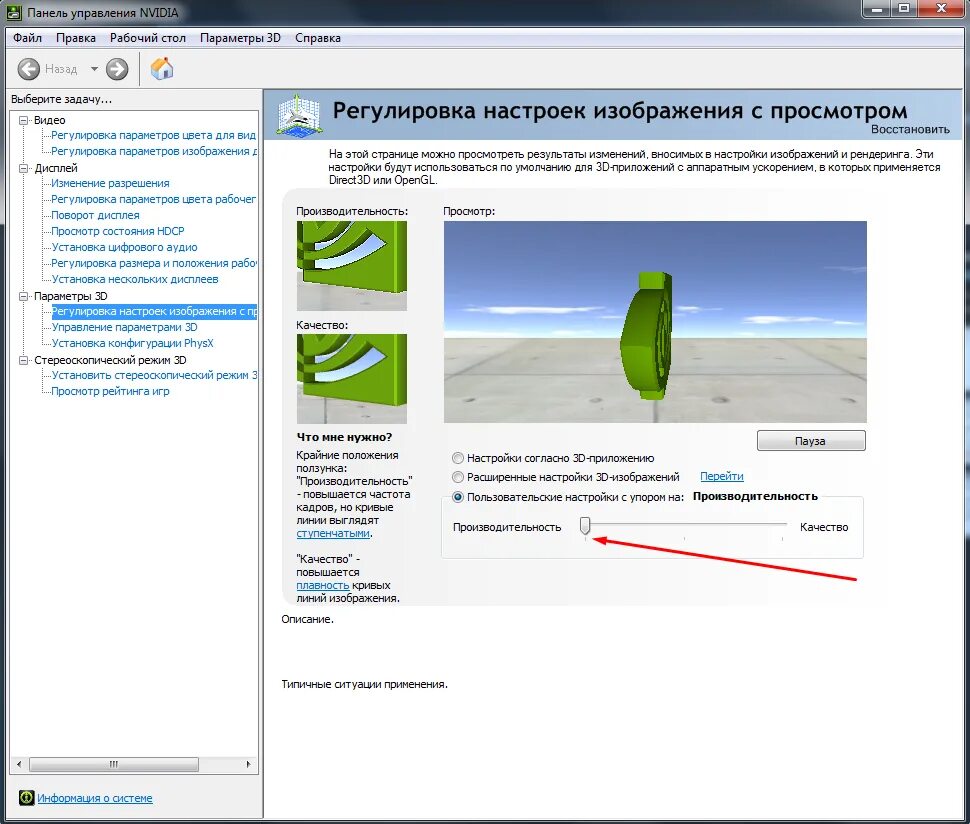
Task: Click the Back arrow icon
Action: point(28,69)
